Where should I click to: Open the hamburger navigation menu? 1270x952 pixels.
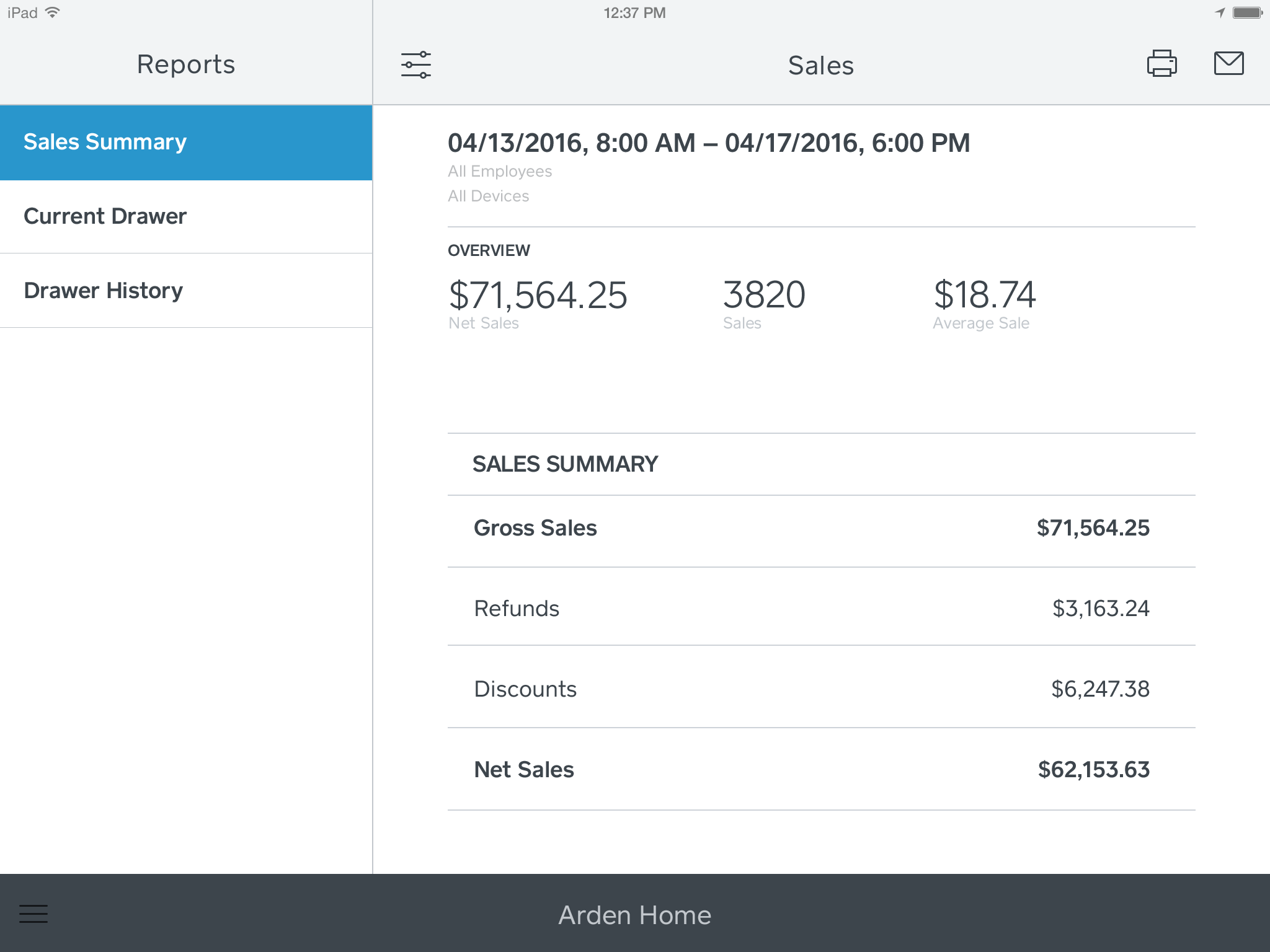pos(33,914)
